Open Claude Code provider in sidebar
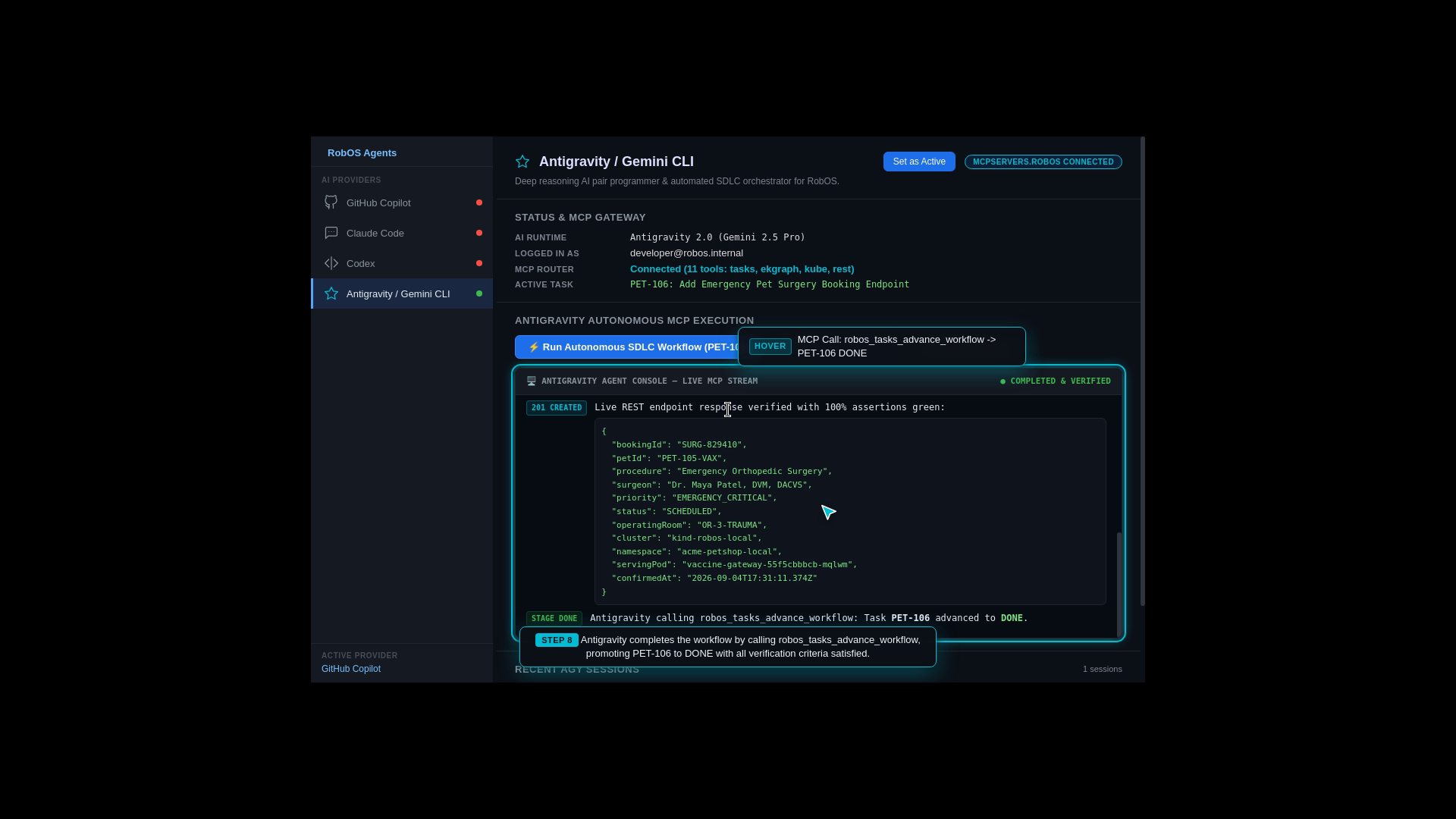 (402, 233)
